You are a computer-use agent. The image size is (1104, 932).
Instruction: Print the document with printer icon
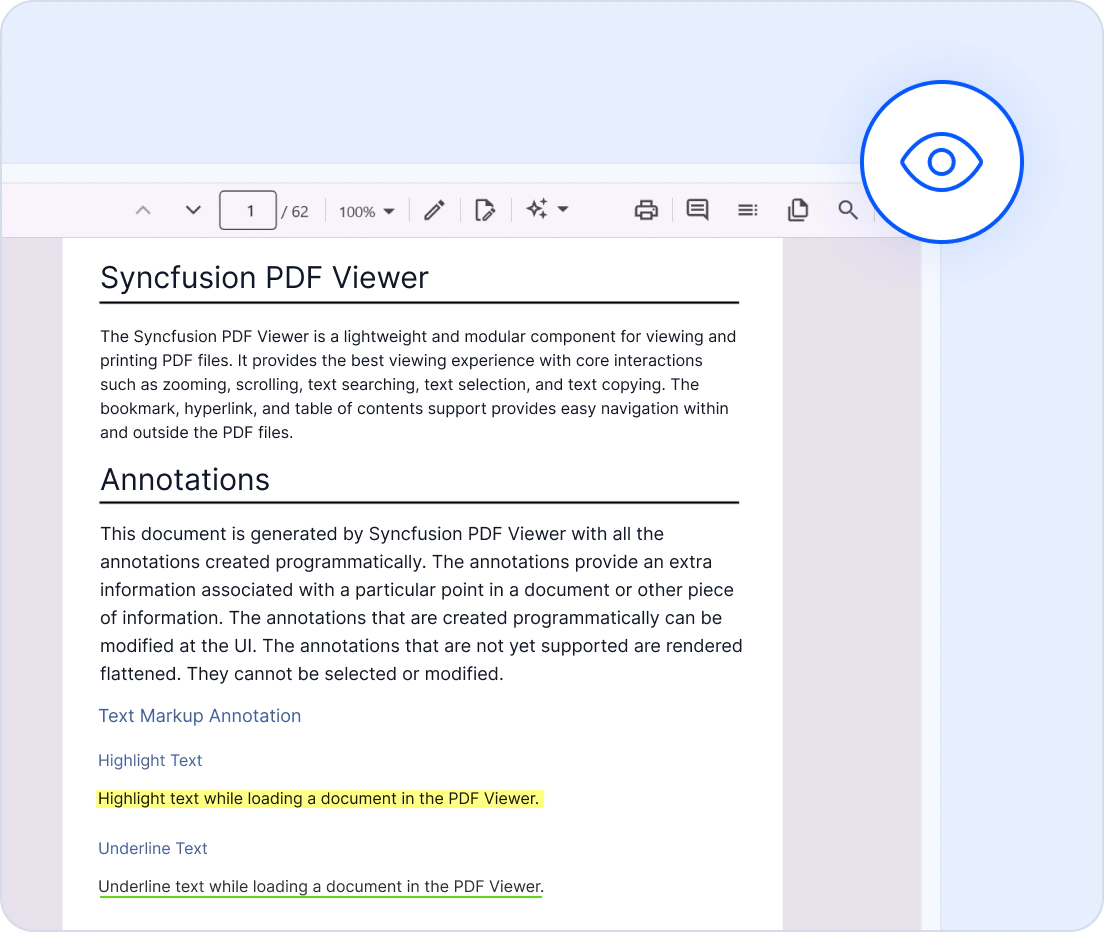pos(646,210)
